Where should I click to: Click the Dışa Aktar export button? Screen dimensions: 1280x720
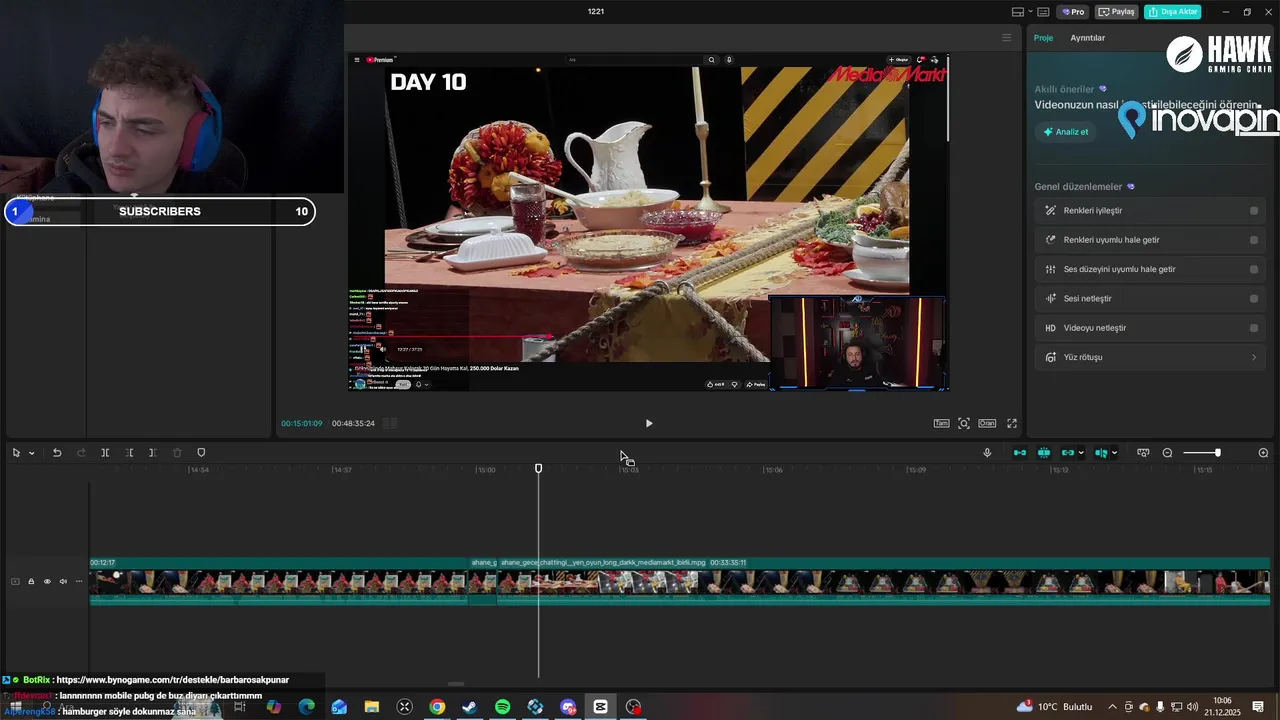coord(1173,12)
